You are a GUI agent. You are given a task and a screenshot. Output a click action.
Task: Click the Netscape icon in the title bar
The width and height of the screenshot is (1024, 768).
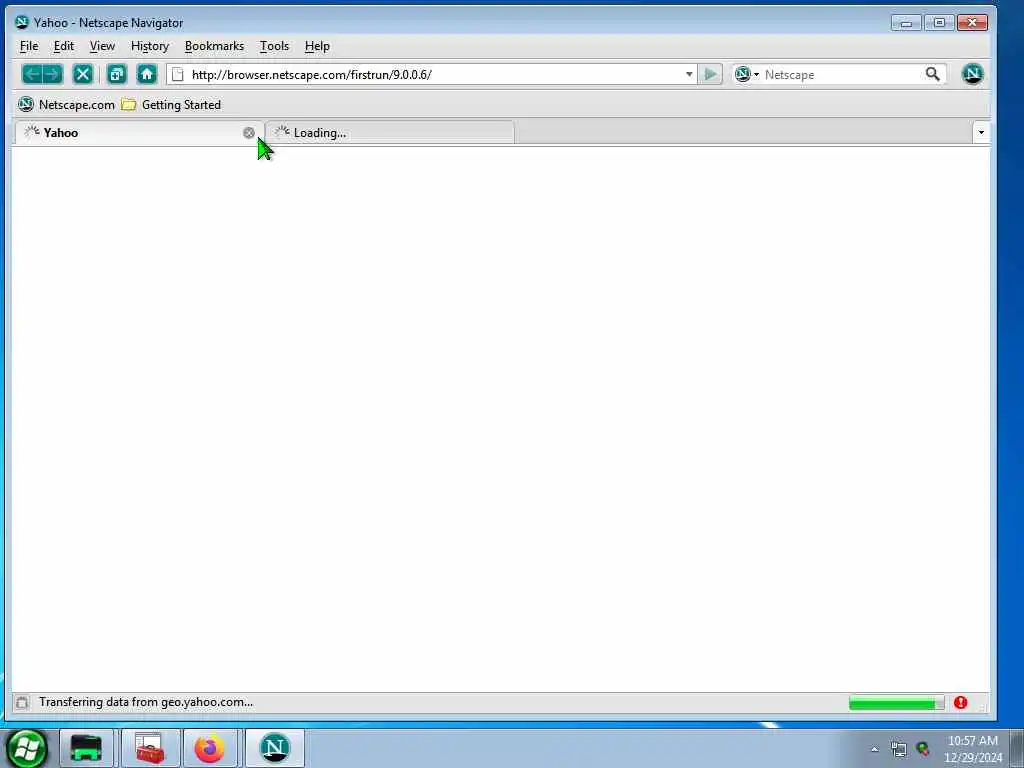tap(22, 22)
